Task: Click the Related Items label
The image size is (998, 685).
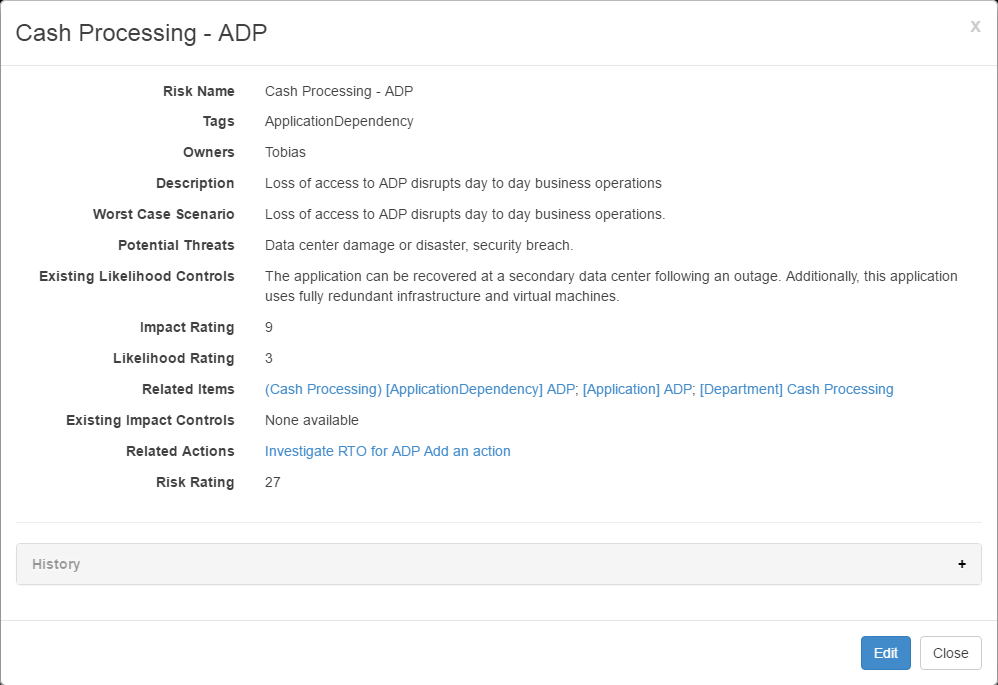Action: pos(188,389)
